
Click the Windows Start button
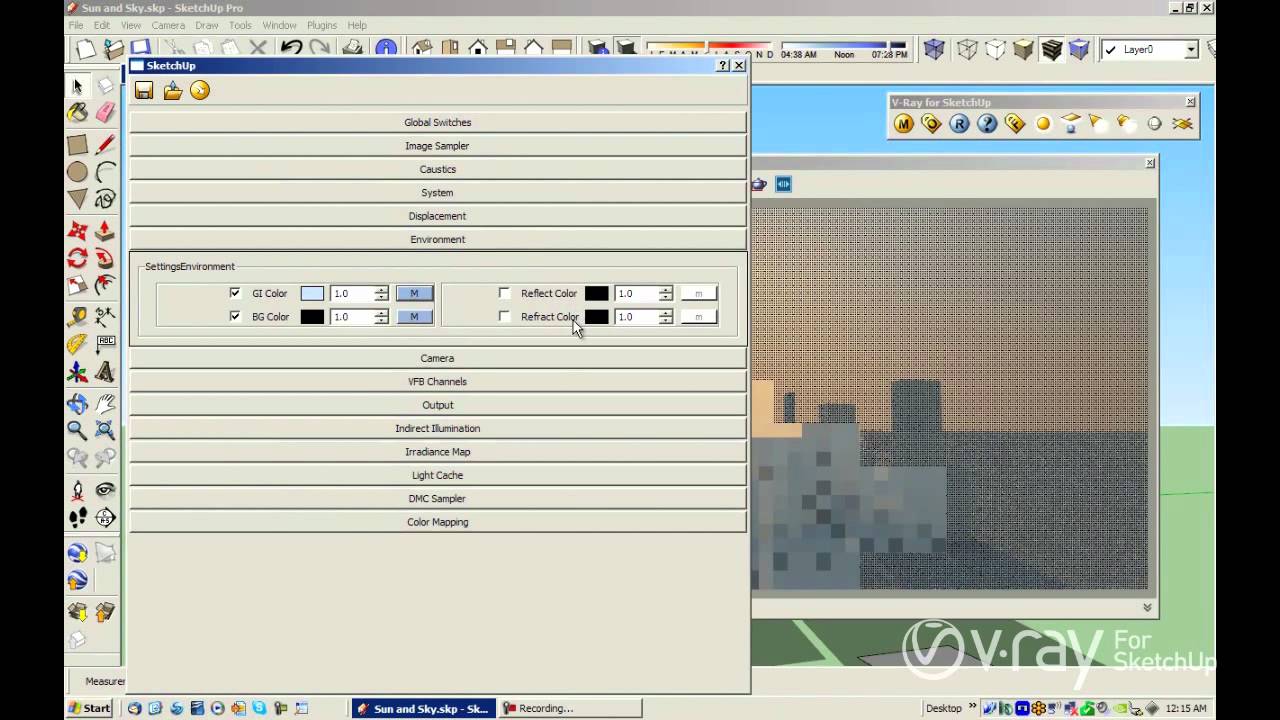[x=89, y=708]
